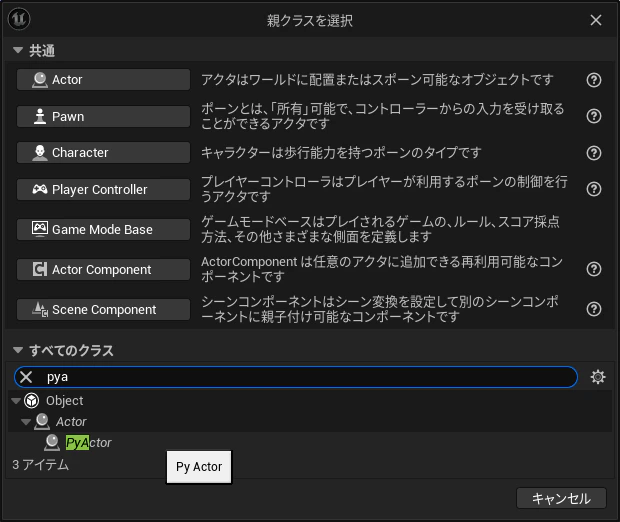
Task: Click the 3 アイテム count text
Action: 40,465
